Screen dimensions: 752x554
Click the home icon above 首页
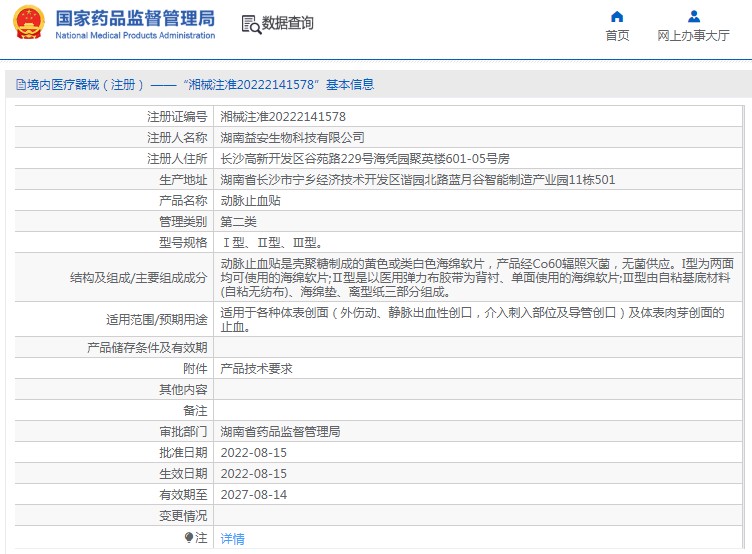(617, 17)
